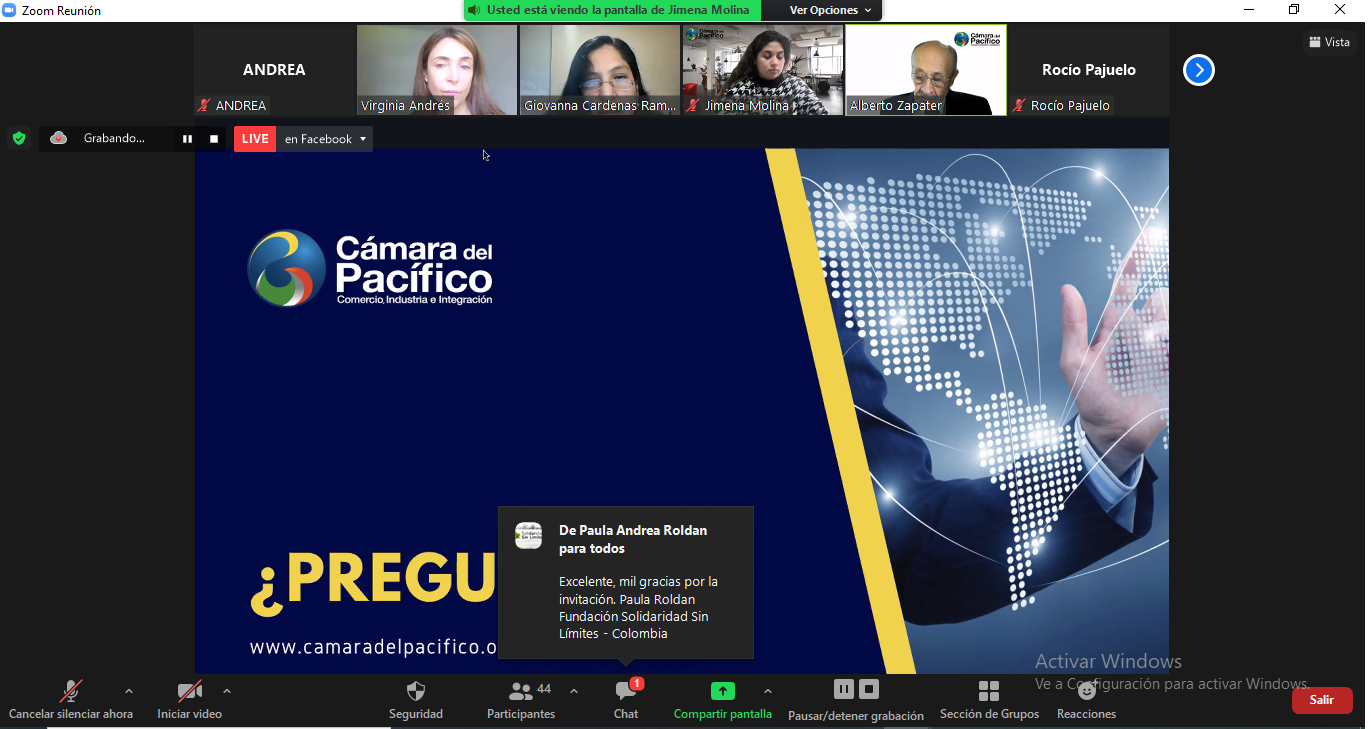Viewport: 1371px width, 729px height.
Task: Click sender avatar in chat popup
Action: [528, 535]
